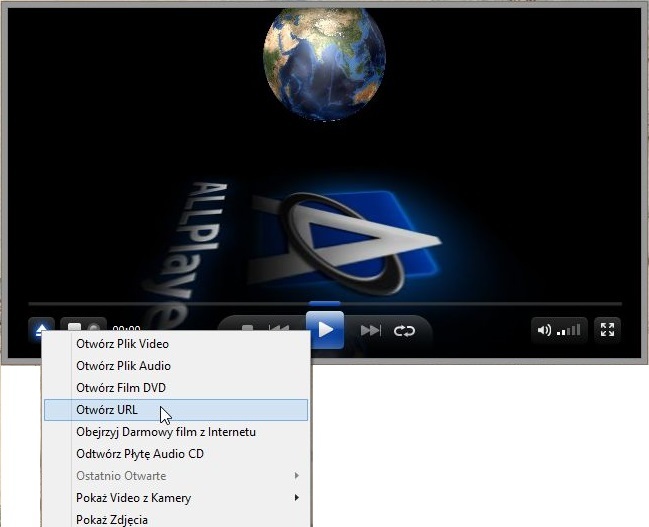Start playback with the Play button

[x=325, y=330]
